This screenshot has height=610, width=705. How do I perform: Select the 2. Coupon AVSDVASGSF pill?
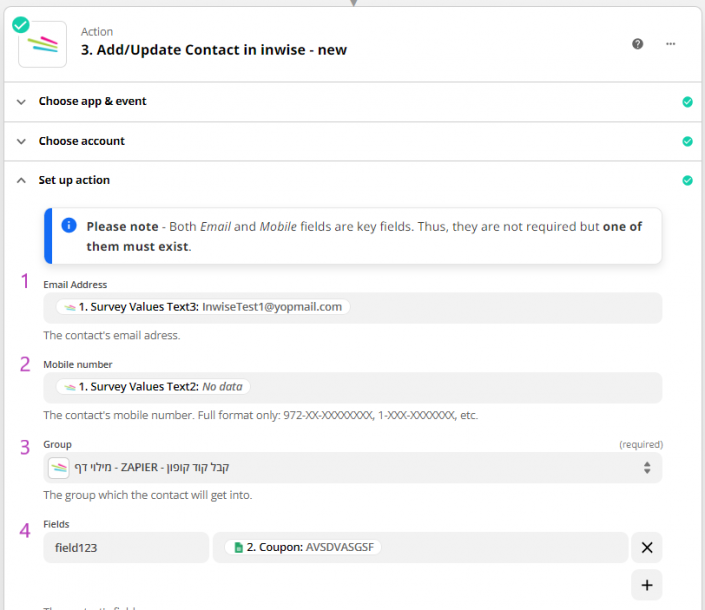tap(303, 547)
